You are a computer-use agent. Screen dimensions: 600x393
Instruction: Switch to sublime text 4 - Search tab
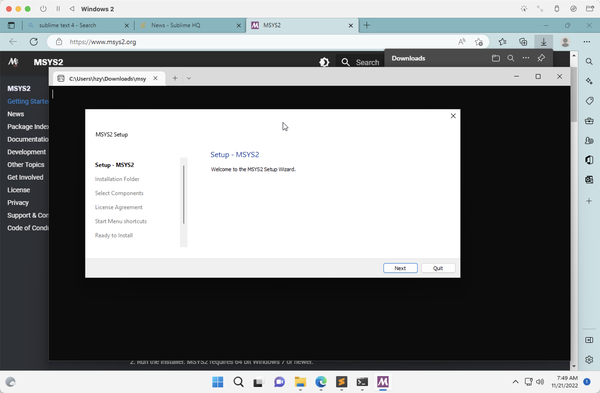78,25
